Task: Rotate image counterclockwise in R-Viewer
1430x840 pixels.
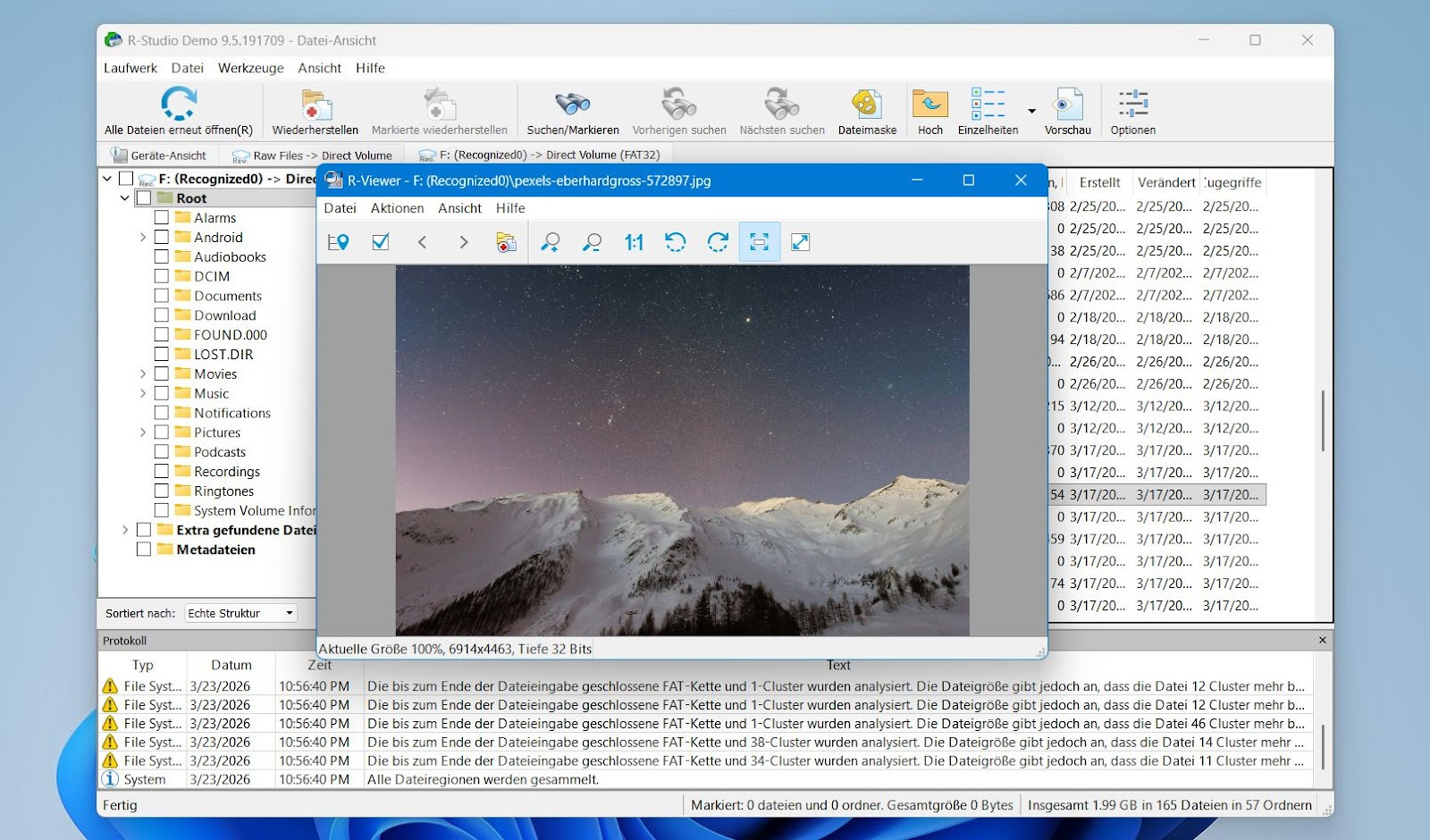Action: (x=676, y=242)
